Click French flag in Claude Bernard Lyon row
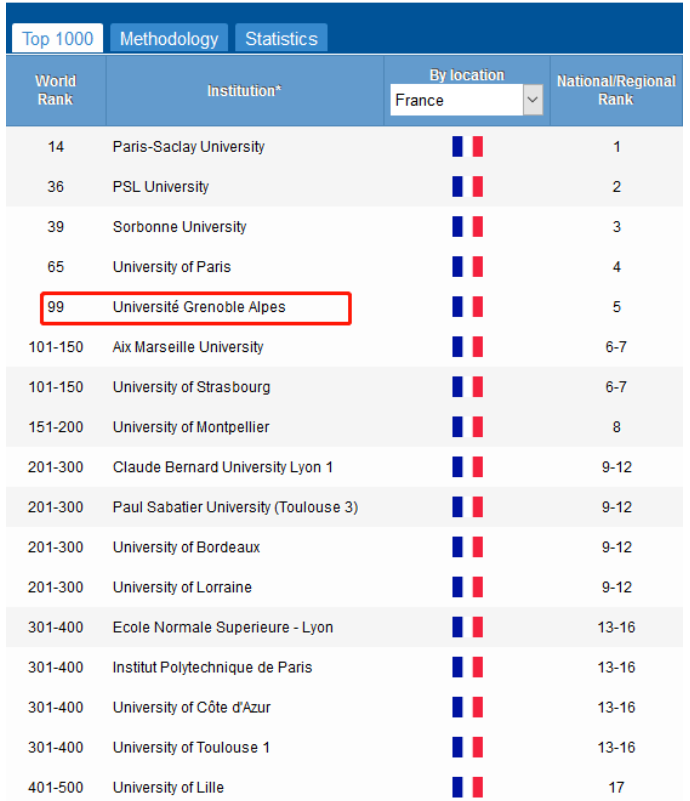This screenshot has height=801, width=690. [467, 467]
